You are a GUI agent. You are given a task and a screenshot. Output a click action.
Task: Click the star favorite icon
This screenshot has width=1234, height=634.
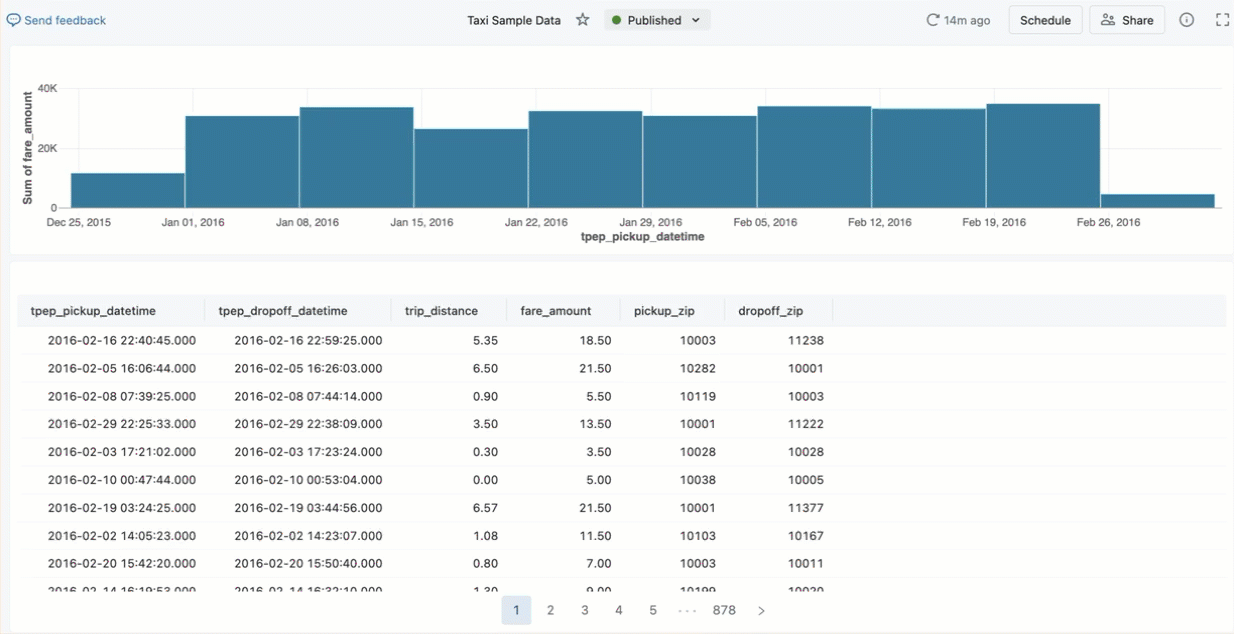pyautogui.click(x=583, y=20)
